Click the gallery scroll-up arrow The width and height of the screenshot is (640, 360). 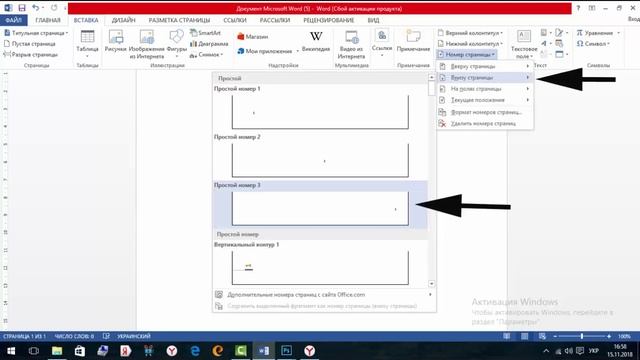coord(431,77)
